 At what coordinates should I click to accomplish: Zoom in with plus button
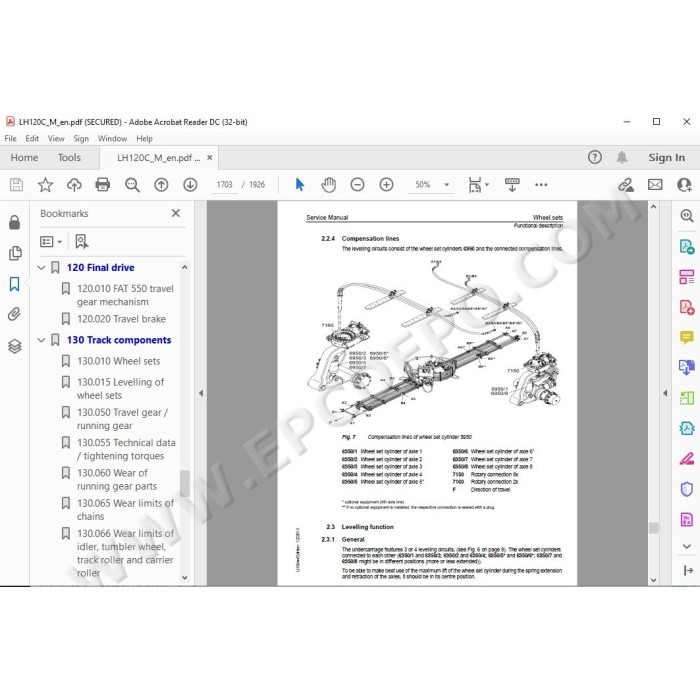[386, 184]
